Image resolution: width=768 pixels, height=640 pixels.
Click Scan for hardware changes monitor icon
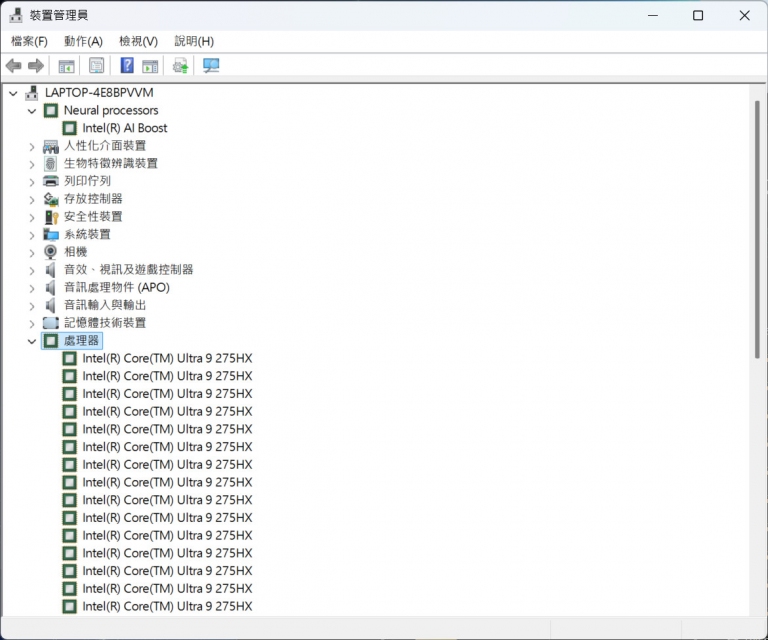tap(211, 66)
